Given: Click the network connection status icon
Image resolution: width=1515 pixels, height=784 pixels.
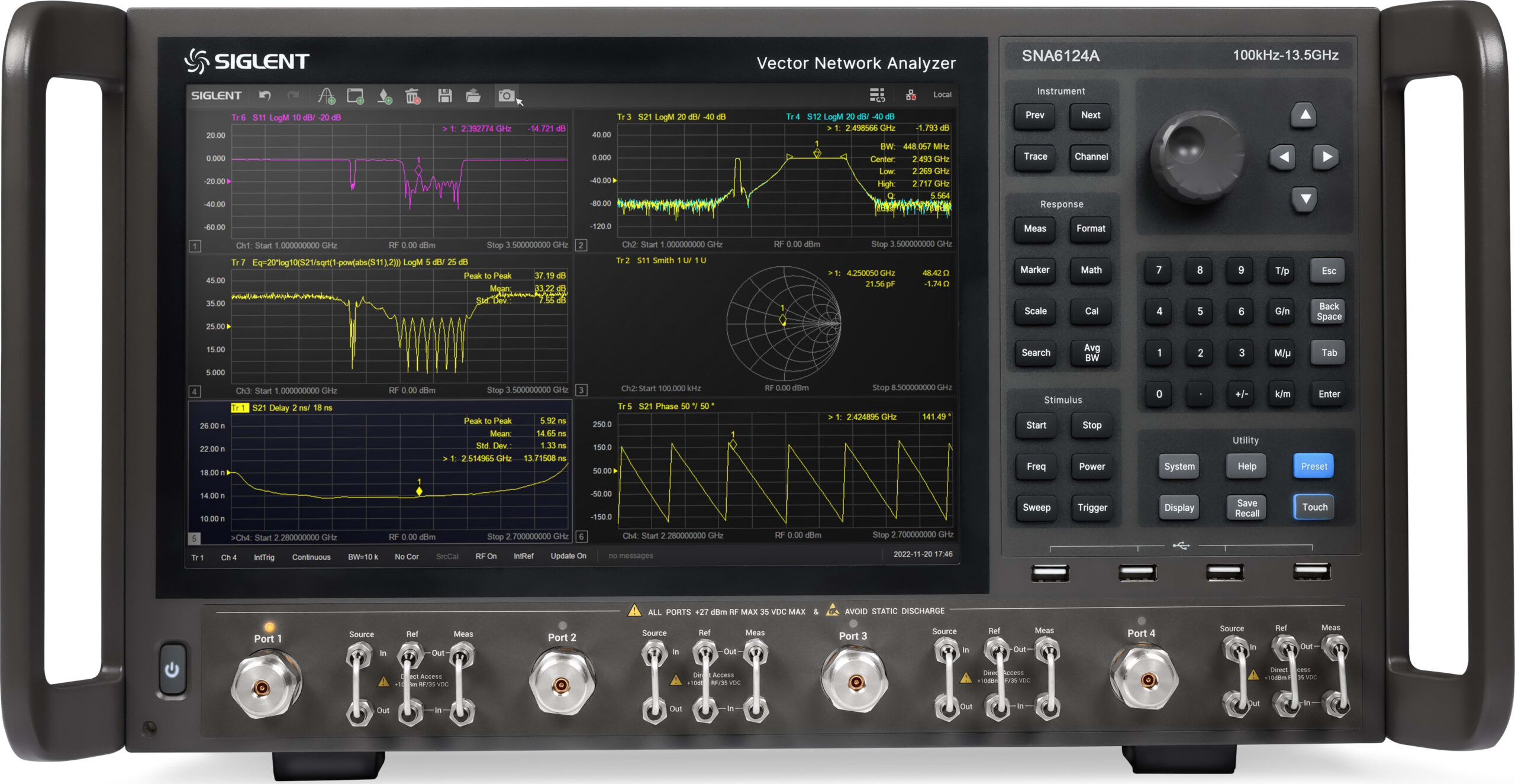Looking at the screenshot, I should [911, 95].
